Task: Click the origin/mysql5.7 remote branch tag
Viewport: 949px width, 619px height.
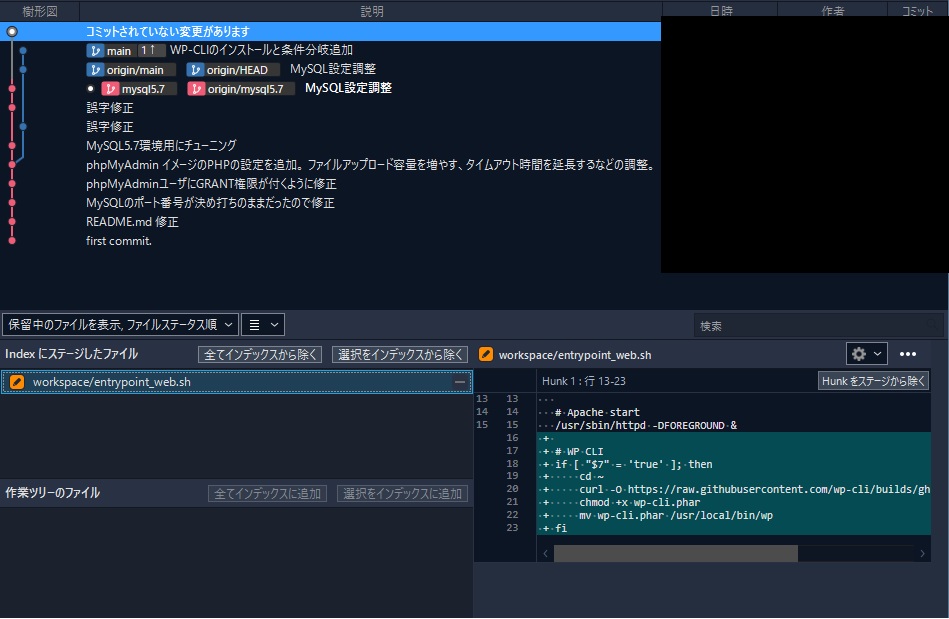Action: pos(241,89)
